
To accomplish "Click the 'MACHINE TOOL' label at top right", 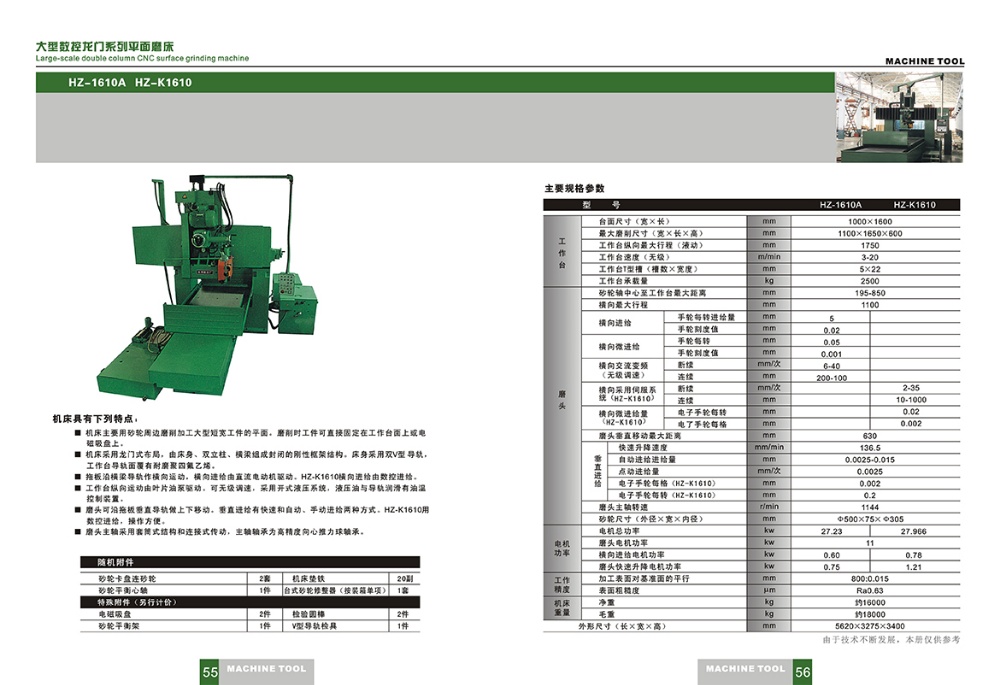I will pos(924,62).
